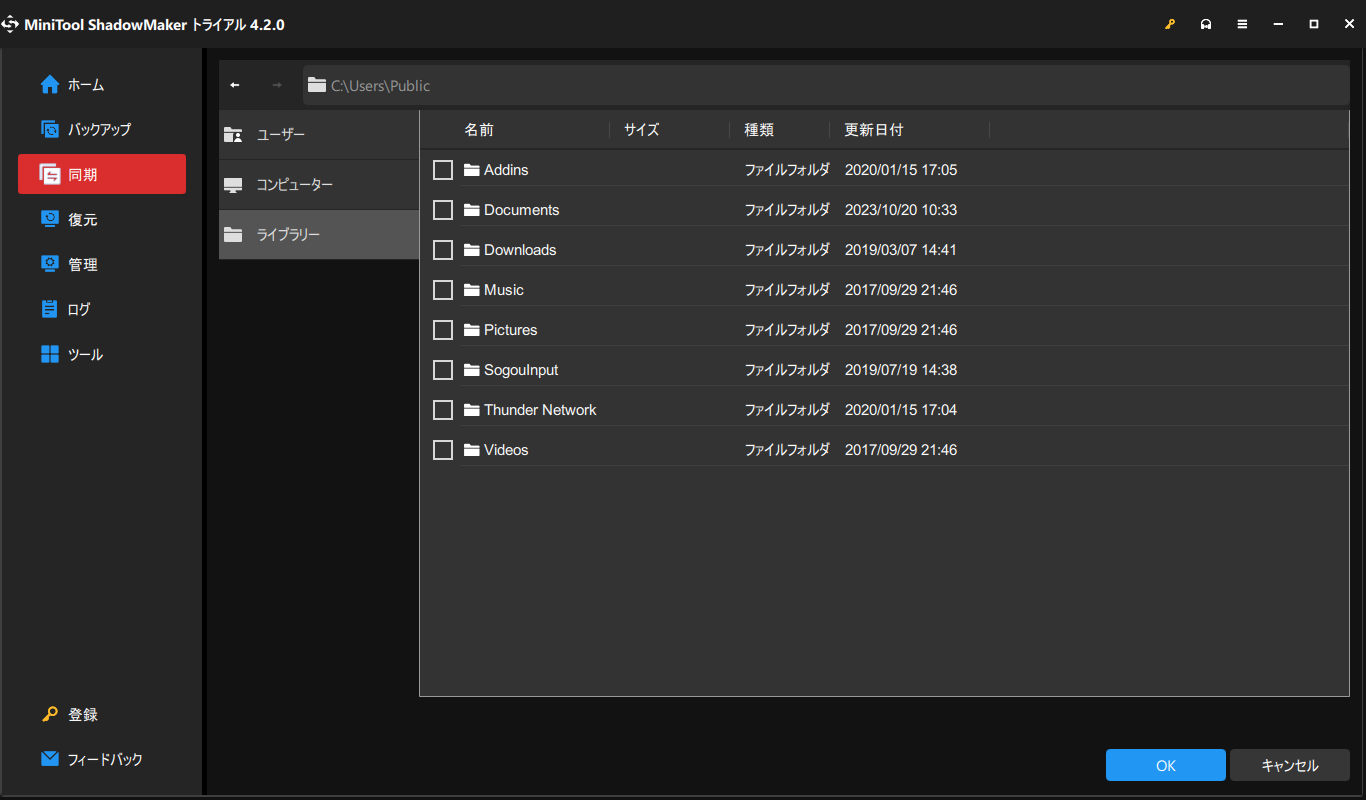
Task: Check the Thunder Network folder checkbox
Action: 443,410
